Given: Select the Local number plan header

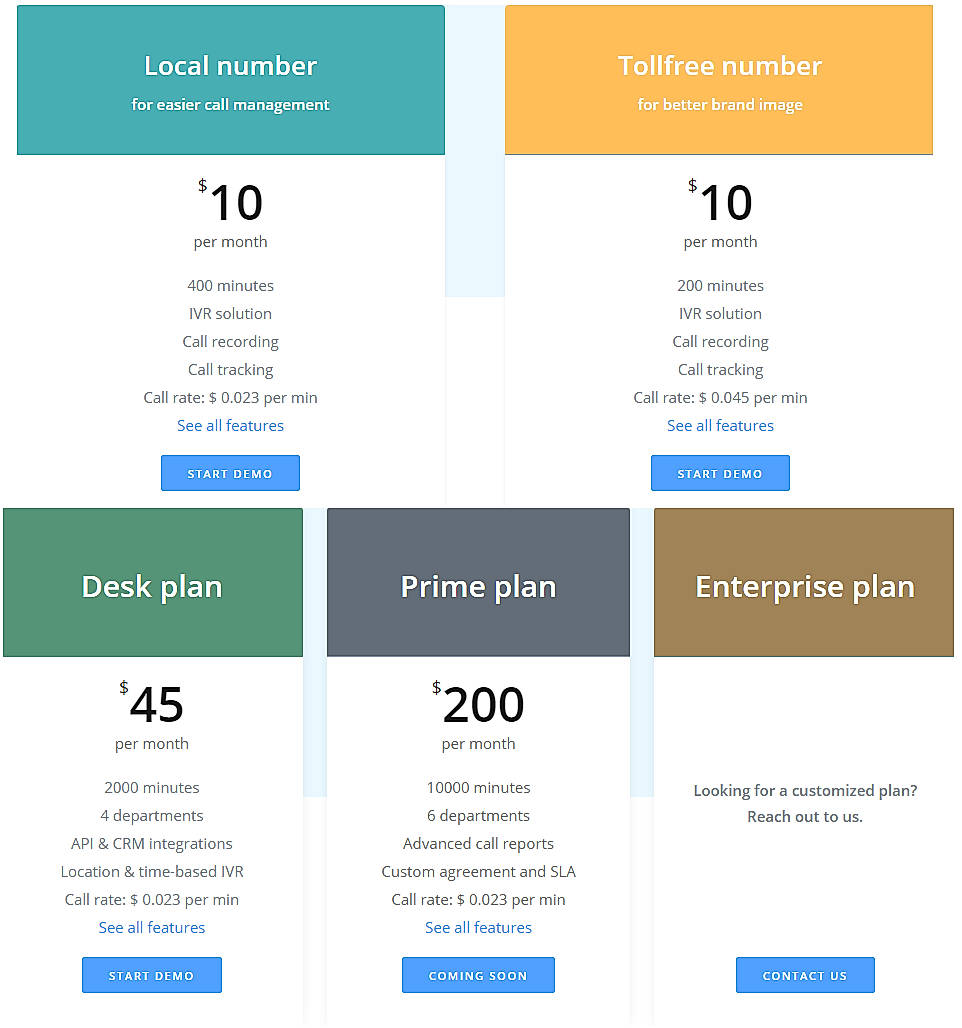Looking at the screenshot, I should click(x=230, y=66).
